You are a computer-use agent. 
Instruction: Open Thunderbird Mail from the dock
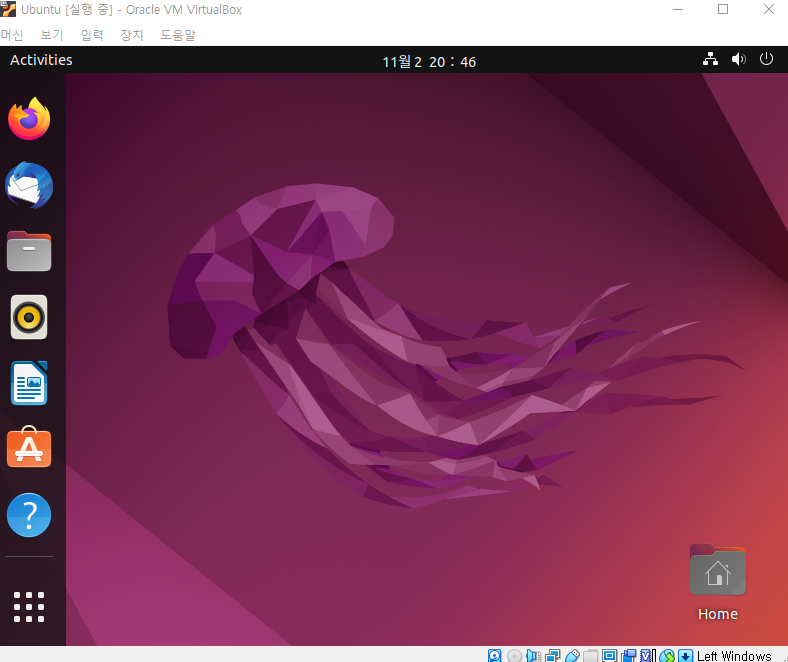pos(29,185)
